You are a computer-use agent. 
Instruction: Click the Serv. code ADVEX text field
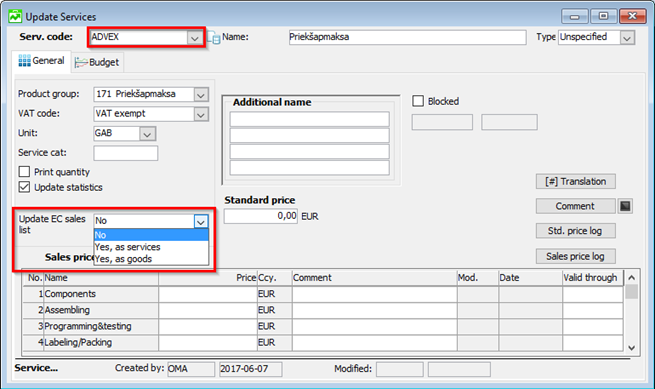139,37
